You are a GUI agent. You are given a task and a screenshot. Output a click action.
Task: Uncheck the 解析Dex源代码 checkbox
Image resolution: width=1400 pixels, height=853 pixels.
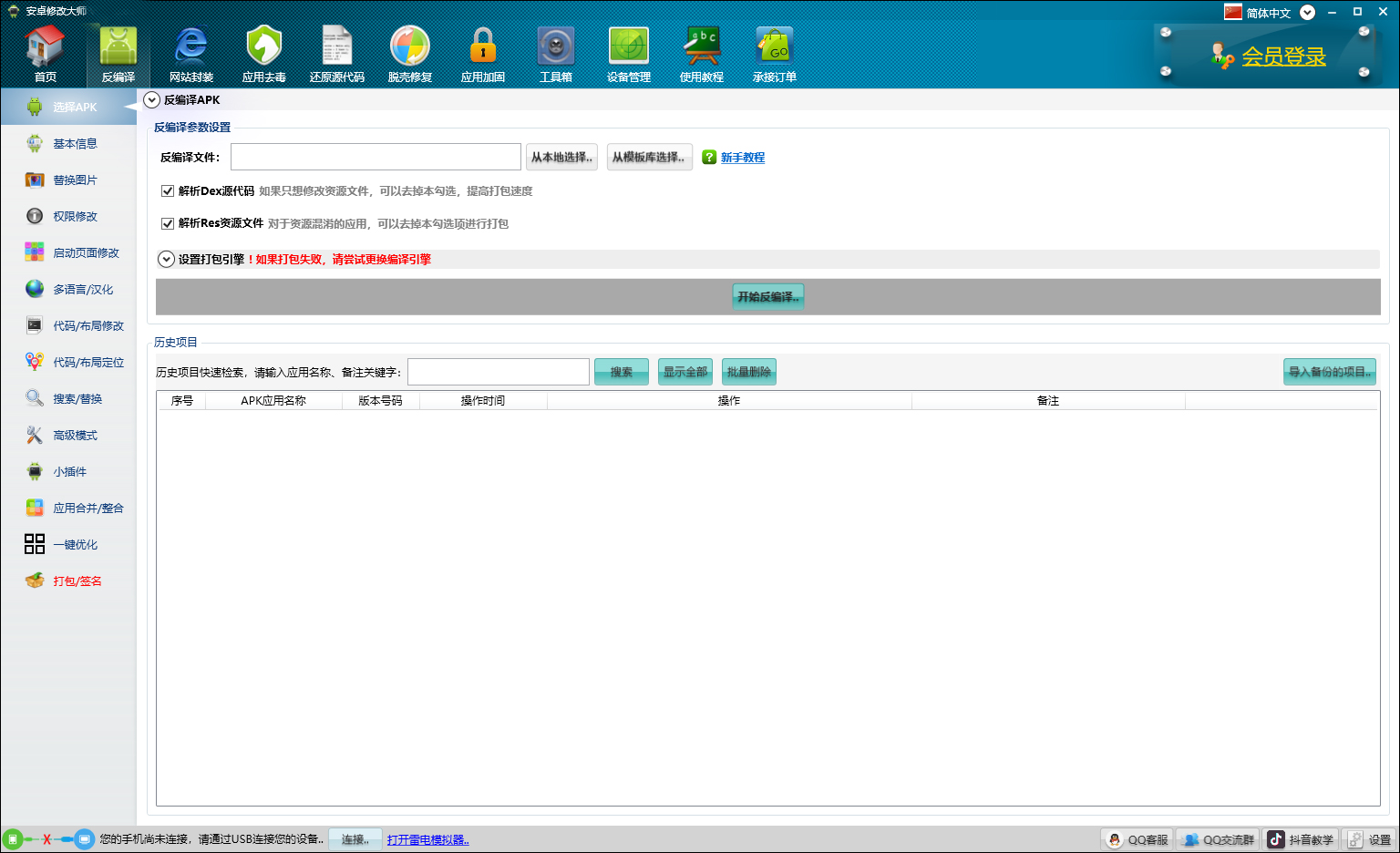[x=168, y=191]
